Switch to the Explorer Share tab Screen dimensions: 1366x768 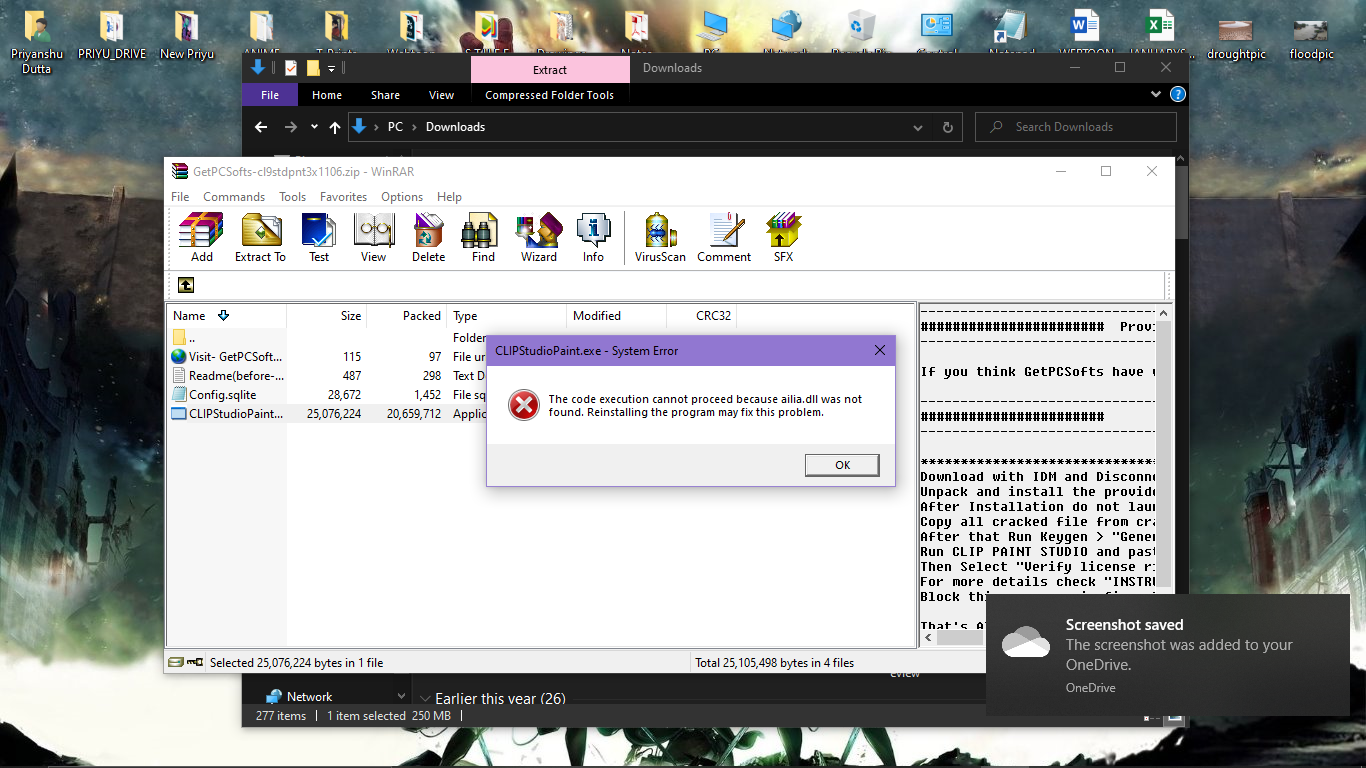click(385, 95)
